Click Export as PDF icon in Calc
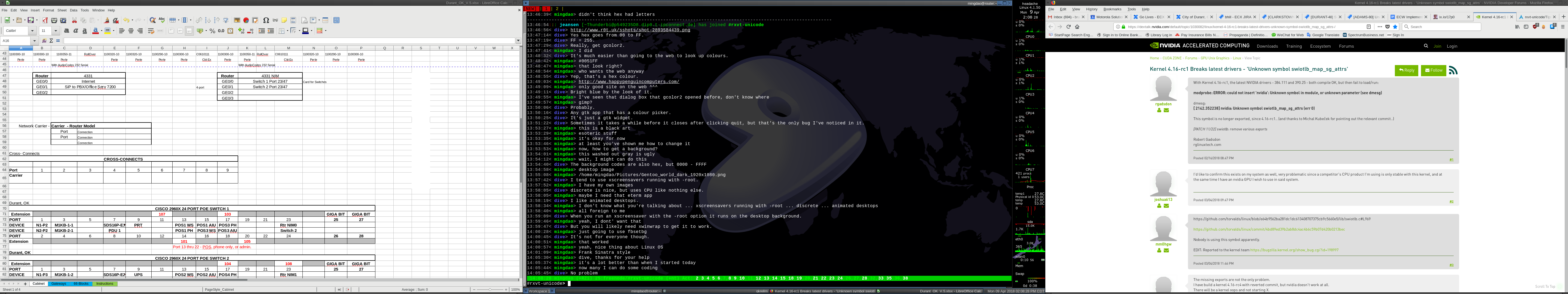 45,20
